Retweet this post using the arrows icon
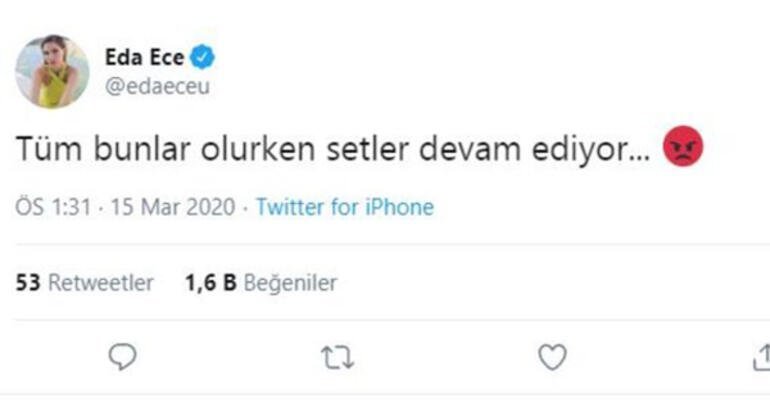Image resolution: width=770 pixels, height=407 pixels. click(336, 357)
